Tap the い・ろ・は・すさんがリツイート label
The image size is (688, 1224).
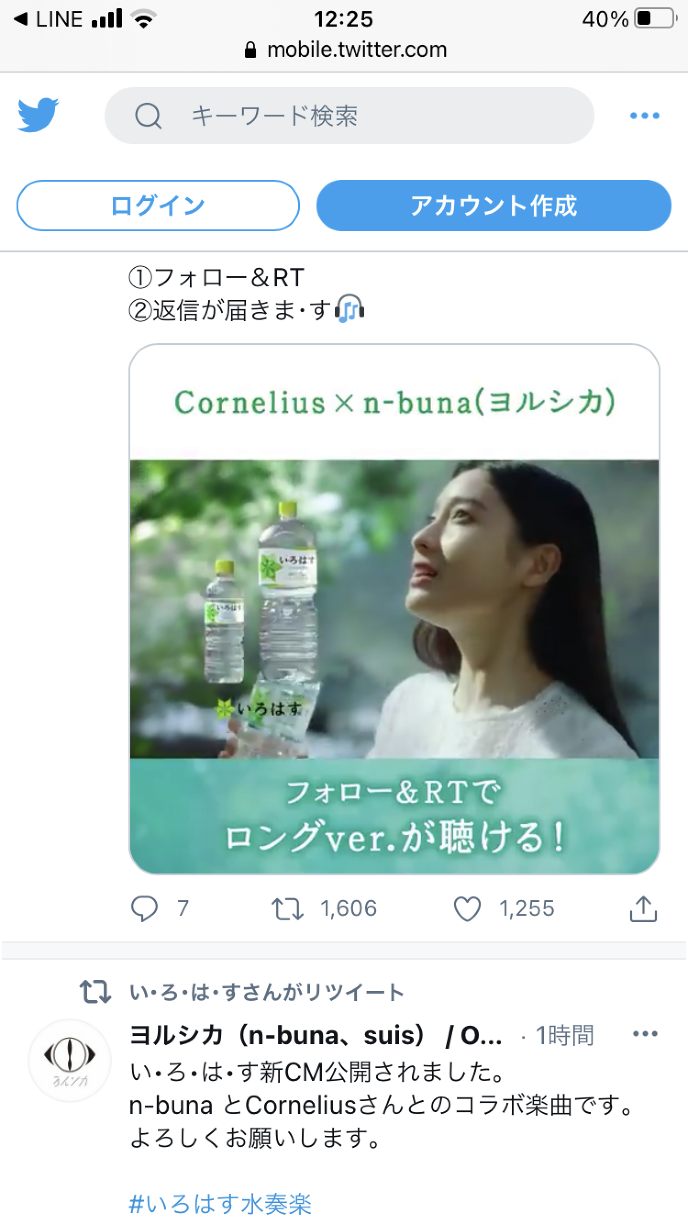click(267, 993)
